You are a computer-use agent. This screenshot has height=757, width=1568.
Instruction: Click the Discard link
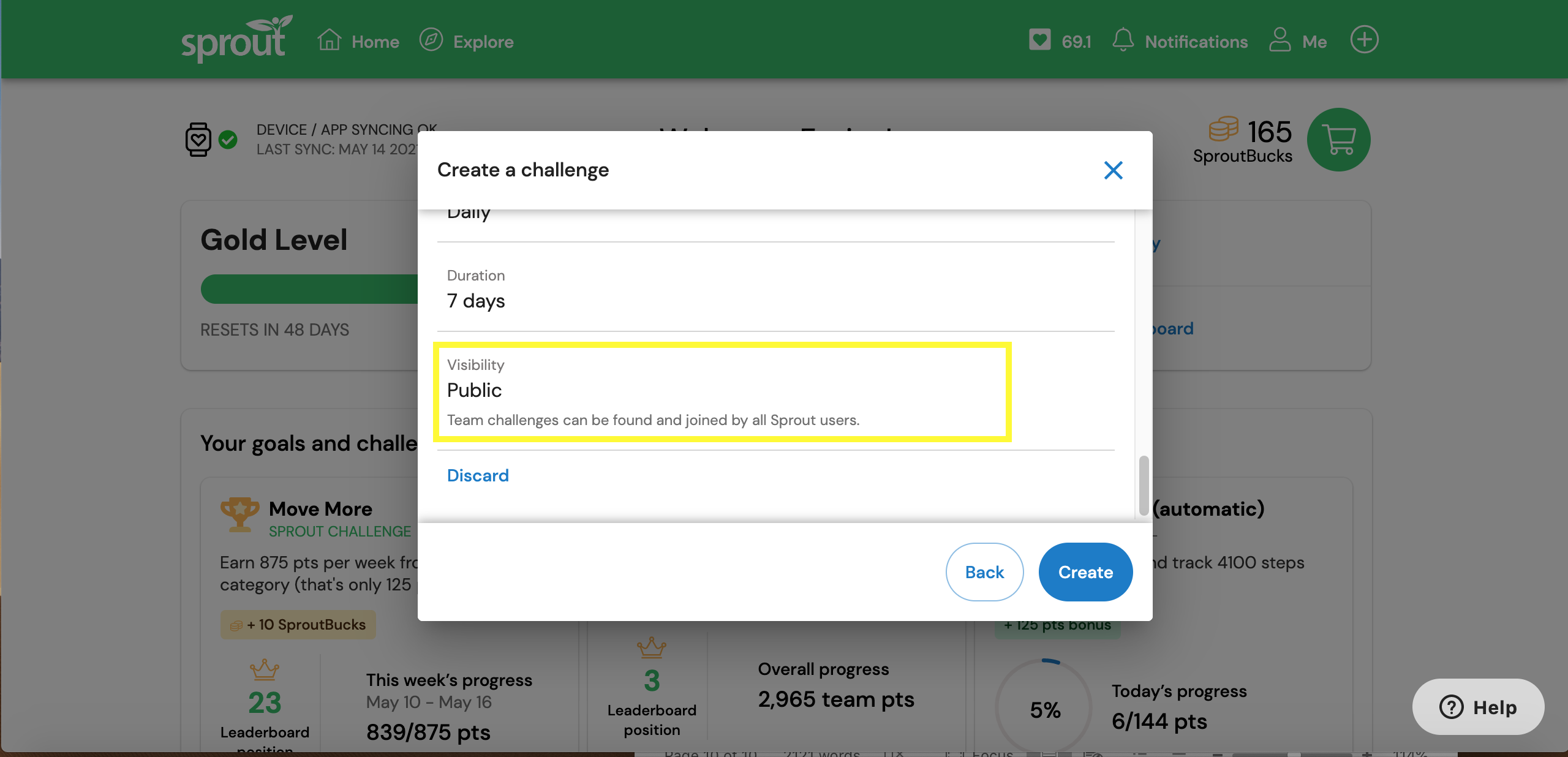(x=478, y=475)
